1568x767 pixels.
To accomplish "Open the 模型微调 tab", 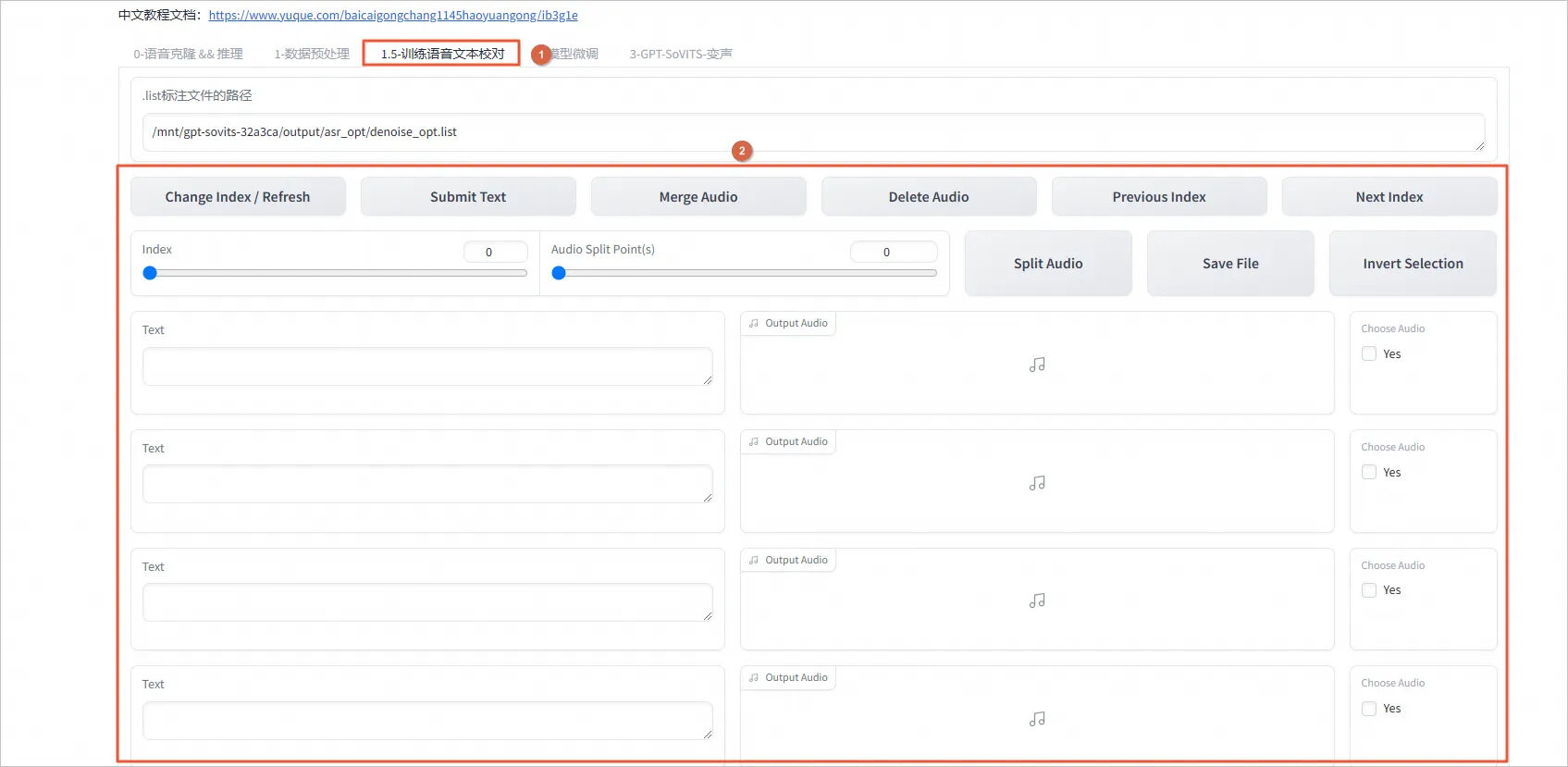I will pos(574,54).
